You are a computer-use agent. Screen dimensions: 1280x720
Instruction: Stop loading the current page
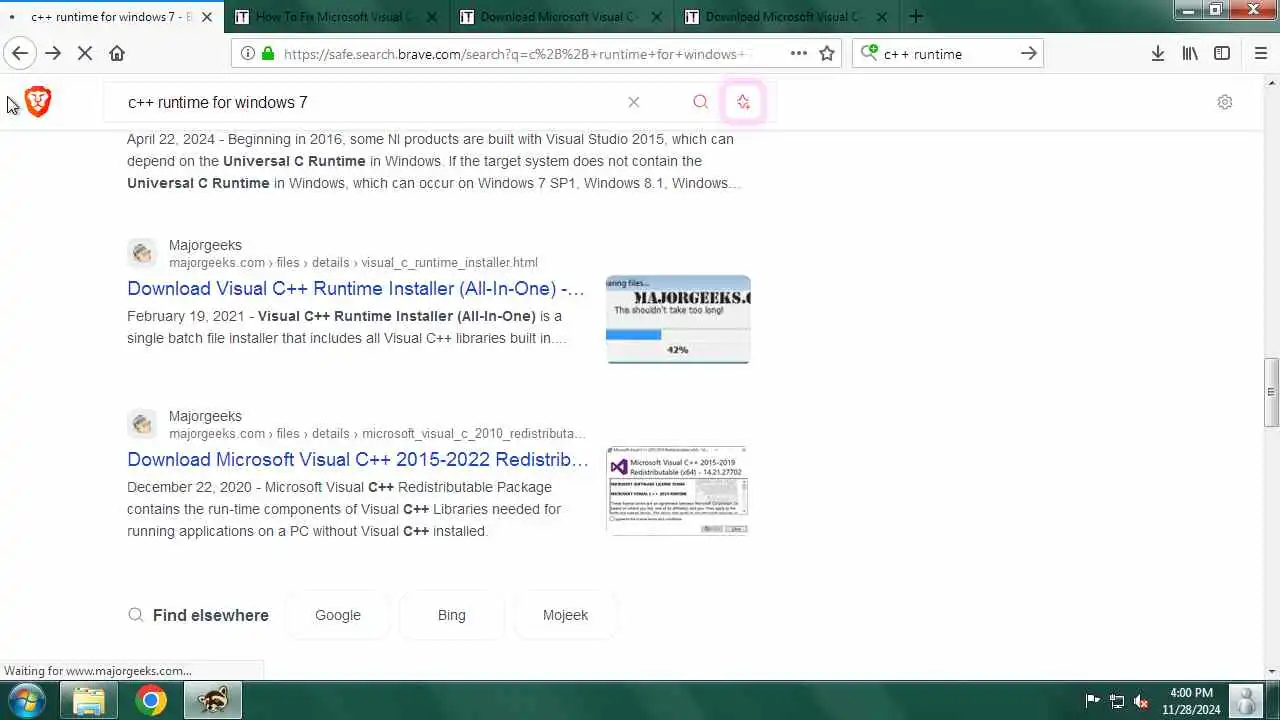tap(85, 54)
